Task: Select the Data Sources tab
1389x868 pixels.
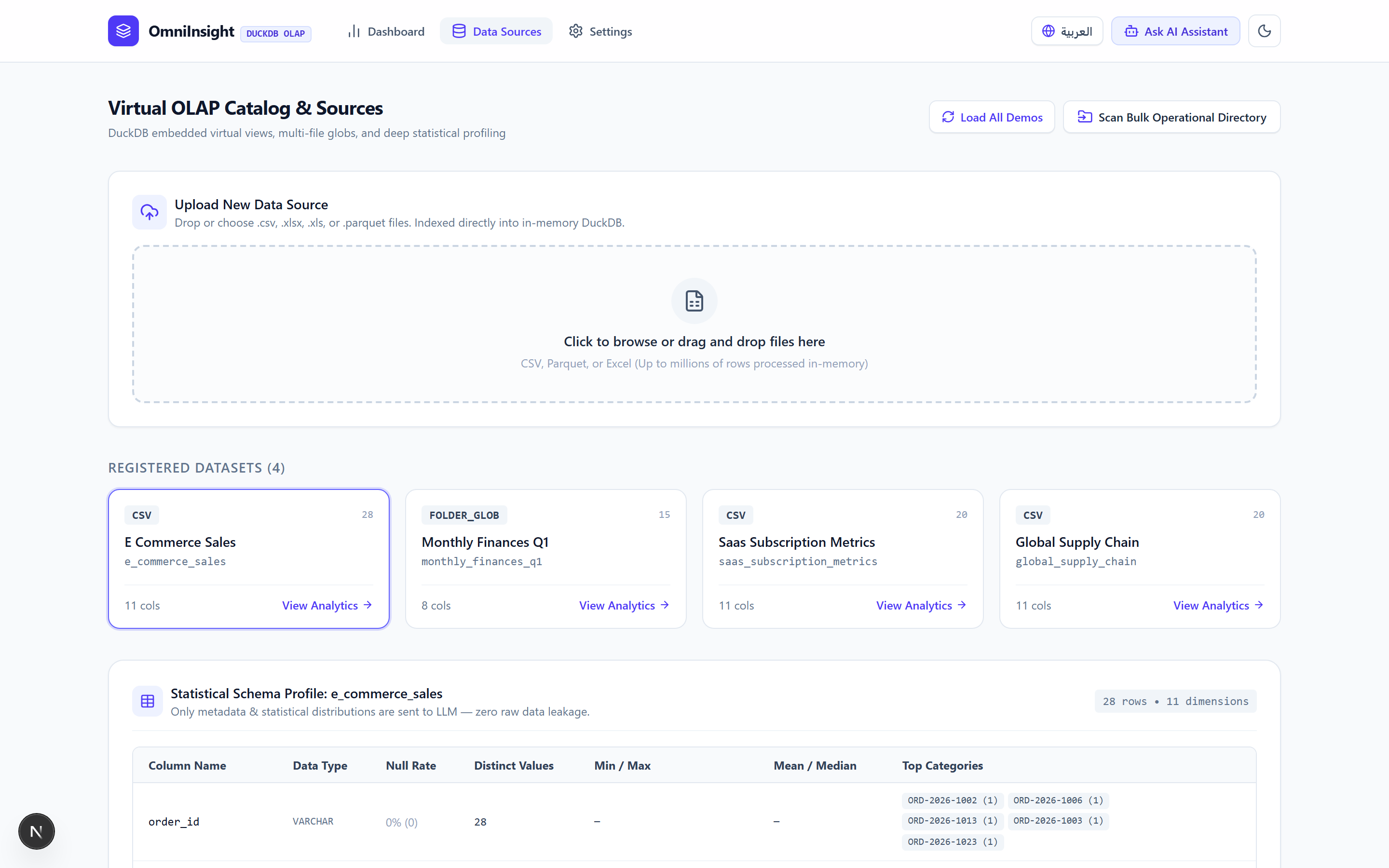Action: coord(496,31)
